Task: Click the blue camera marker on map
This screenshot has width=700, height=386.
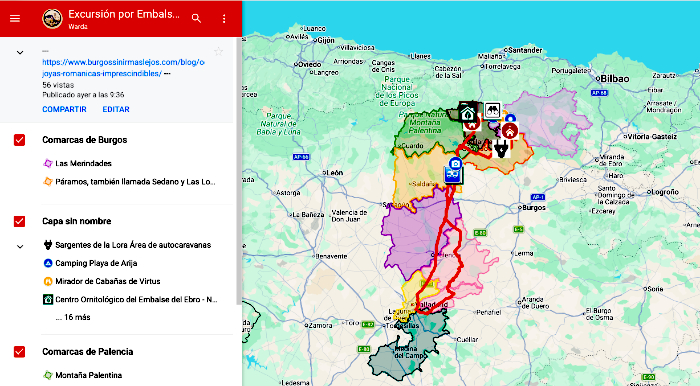Action: [455, 164]
